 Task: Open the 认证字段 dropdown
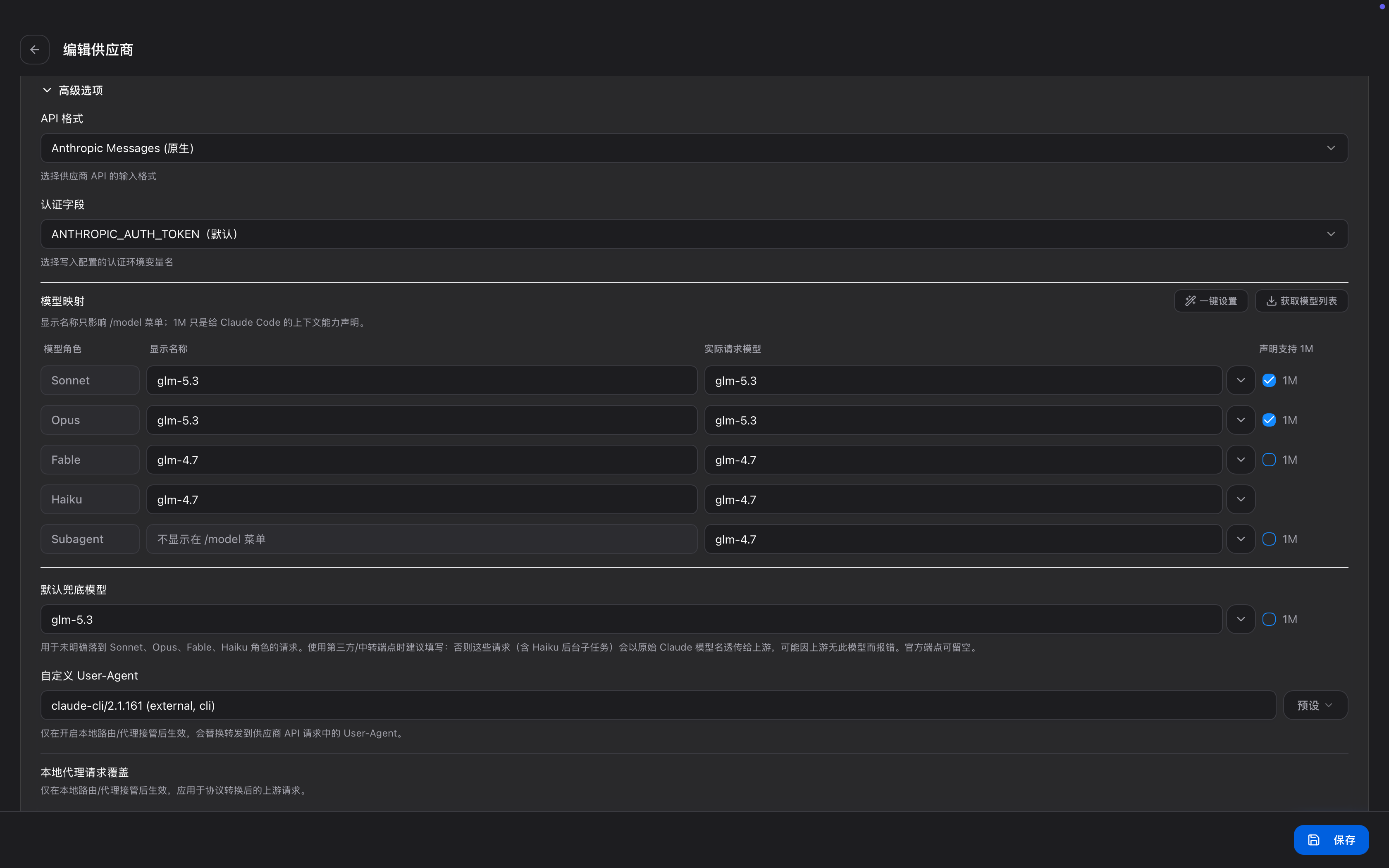[694, 234]
